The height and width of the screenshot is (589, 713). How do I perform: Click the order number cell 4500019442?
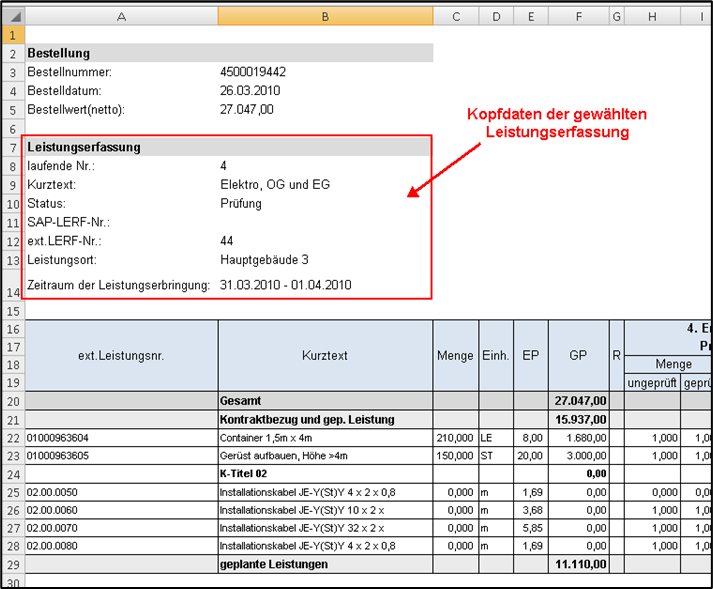coord(253,72)
